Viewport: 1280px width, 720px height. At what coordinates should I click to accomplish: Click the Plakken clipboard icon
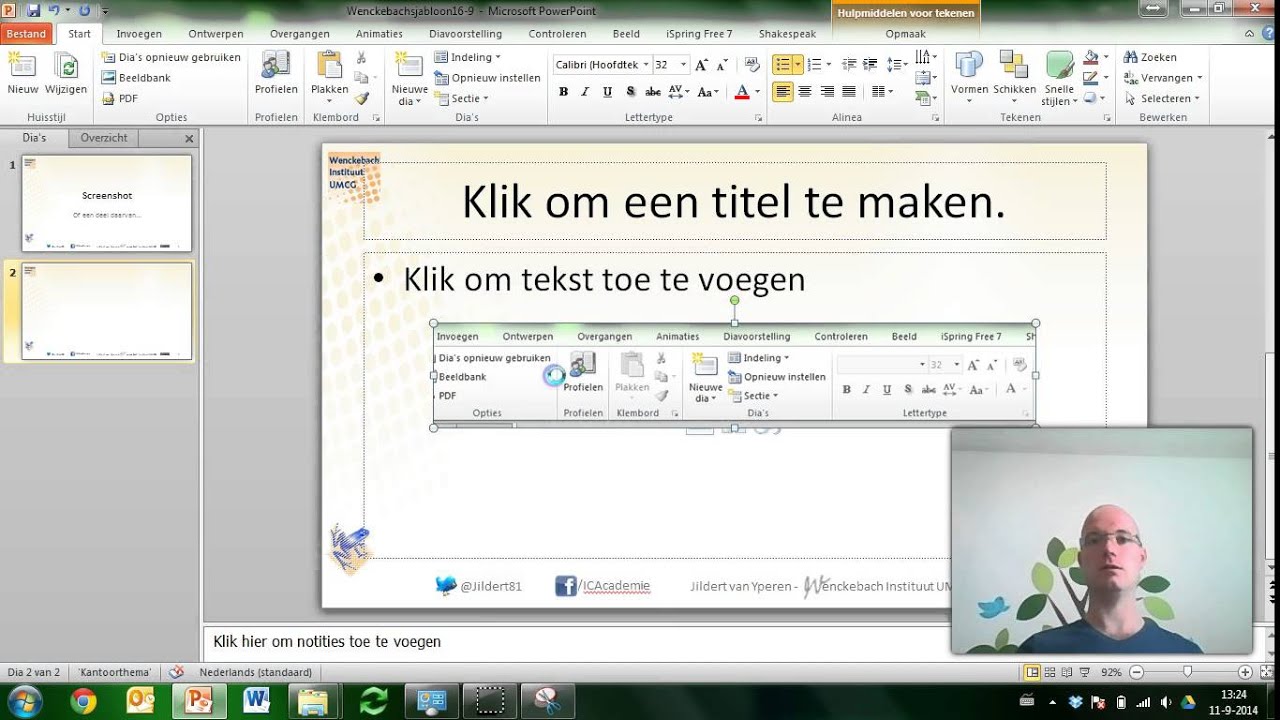point(329,66)
